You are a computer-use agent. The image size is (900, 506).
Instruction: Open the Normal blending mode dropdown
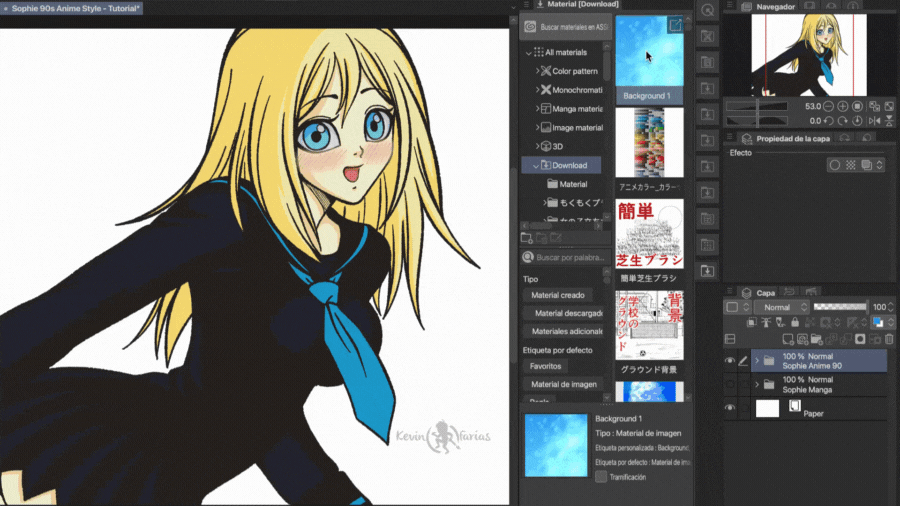782,307
